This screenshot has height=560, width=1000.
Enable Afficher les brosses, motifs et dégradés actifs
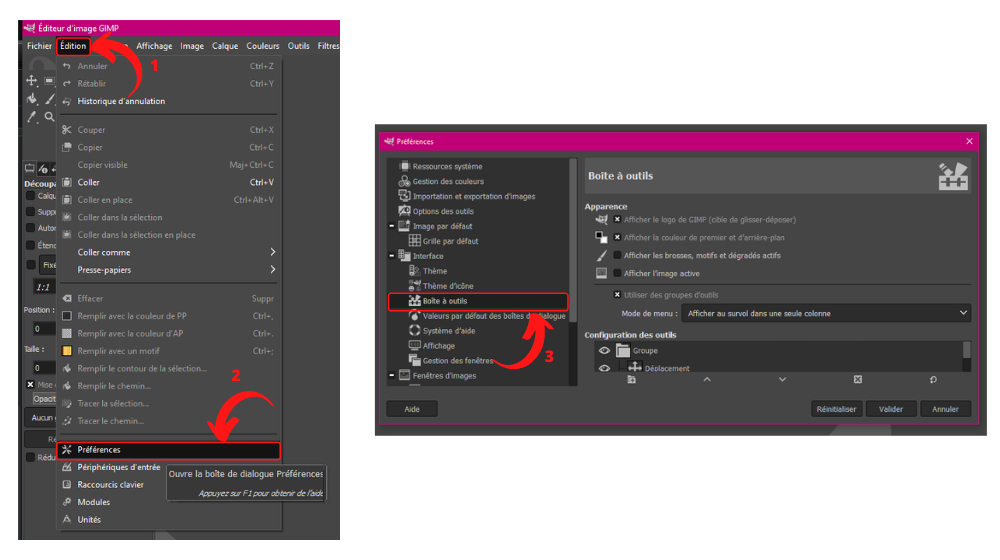617,255
